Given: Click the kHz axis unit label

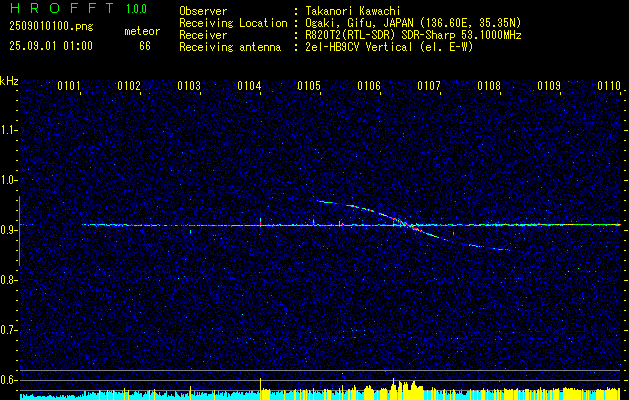Looking at the screenshot, I should 9,81.
